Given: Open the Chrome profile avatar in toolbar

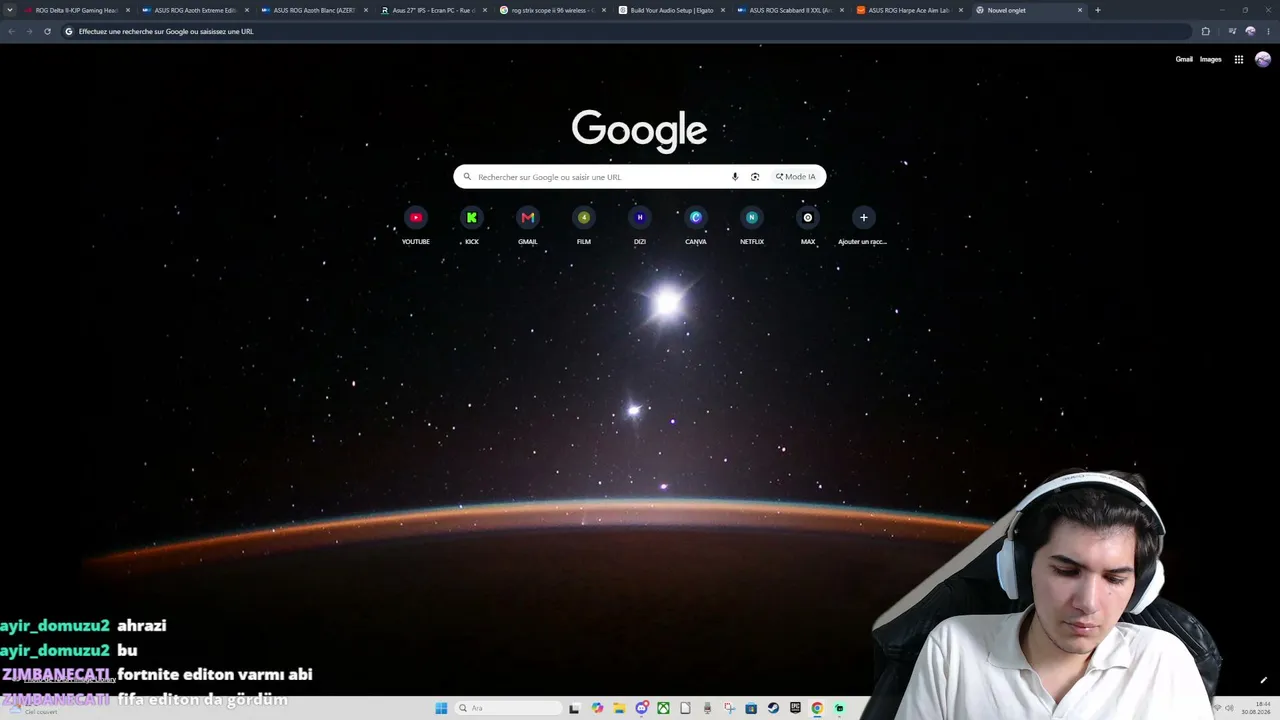Looking at the screenshot, I should (x=1250, y=31).
